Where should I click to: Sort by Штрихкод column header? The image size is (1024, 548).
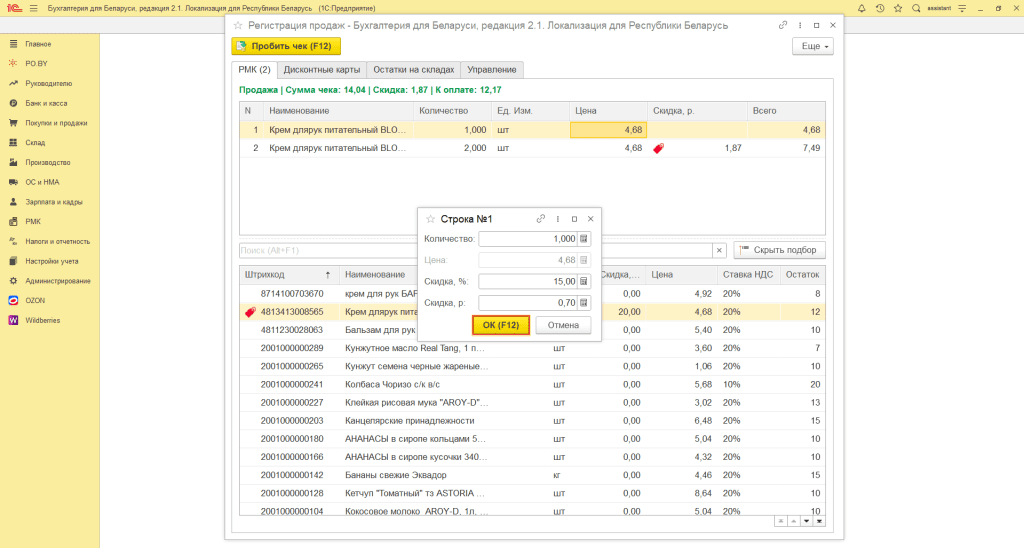coord(289,275)
